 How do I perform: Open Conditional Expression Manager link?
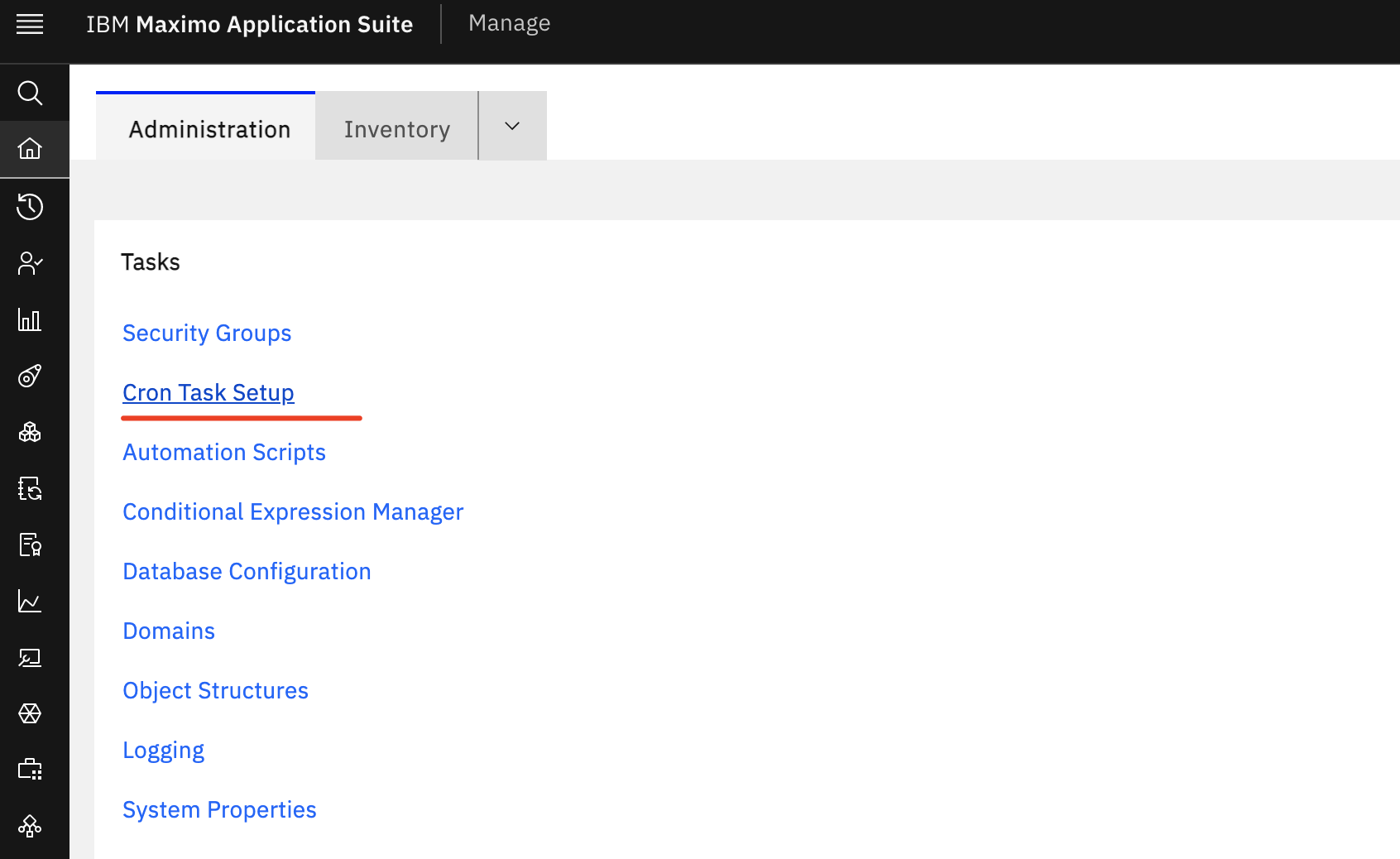pyautogui.click(x=293, y=511)
